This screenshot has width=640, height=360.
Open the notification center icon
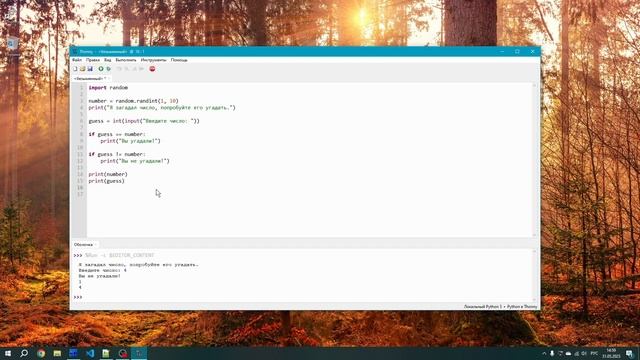630,353
